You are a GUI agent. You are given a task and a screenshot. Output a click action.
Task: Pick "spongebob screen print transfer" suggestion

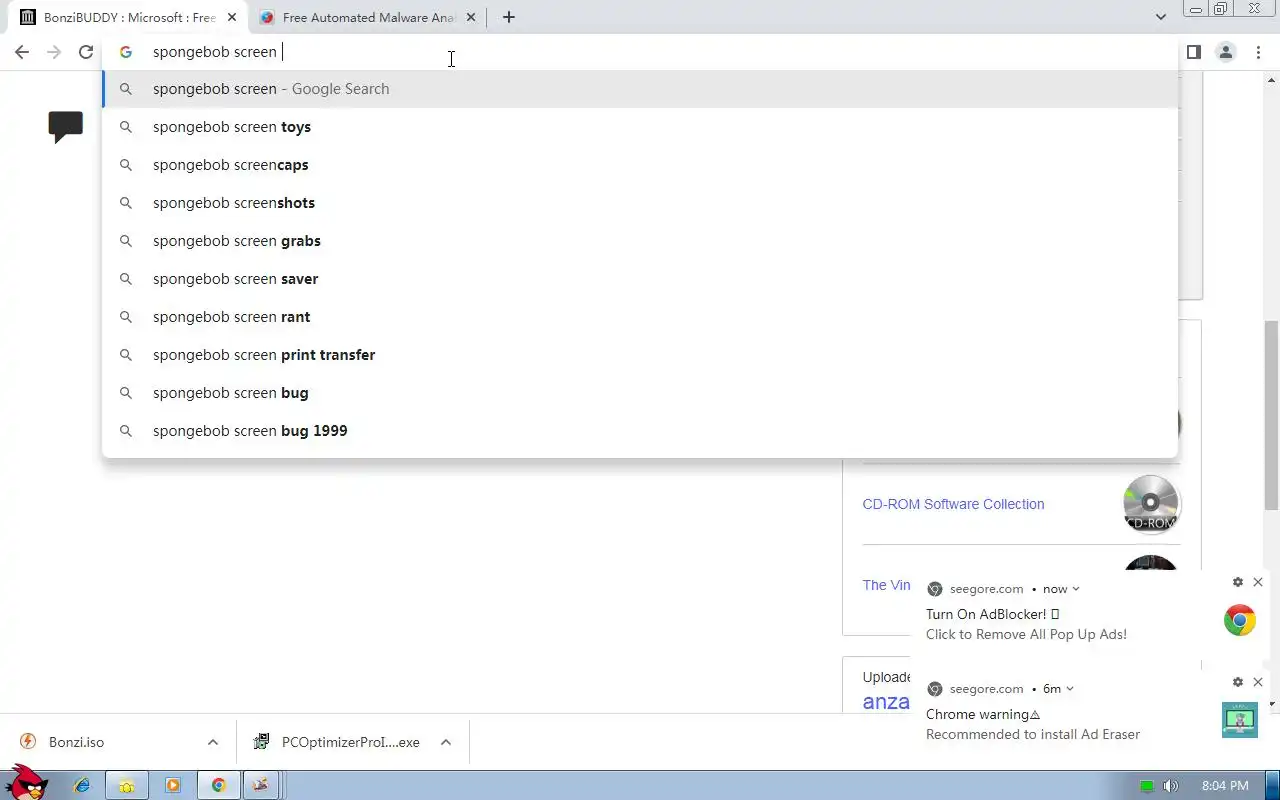pyautogui.click(x=640, y=355)
